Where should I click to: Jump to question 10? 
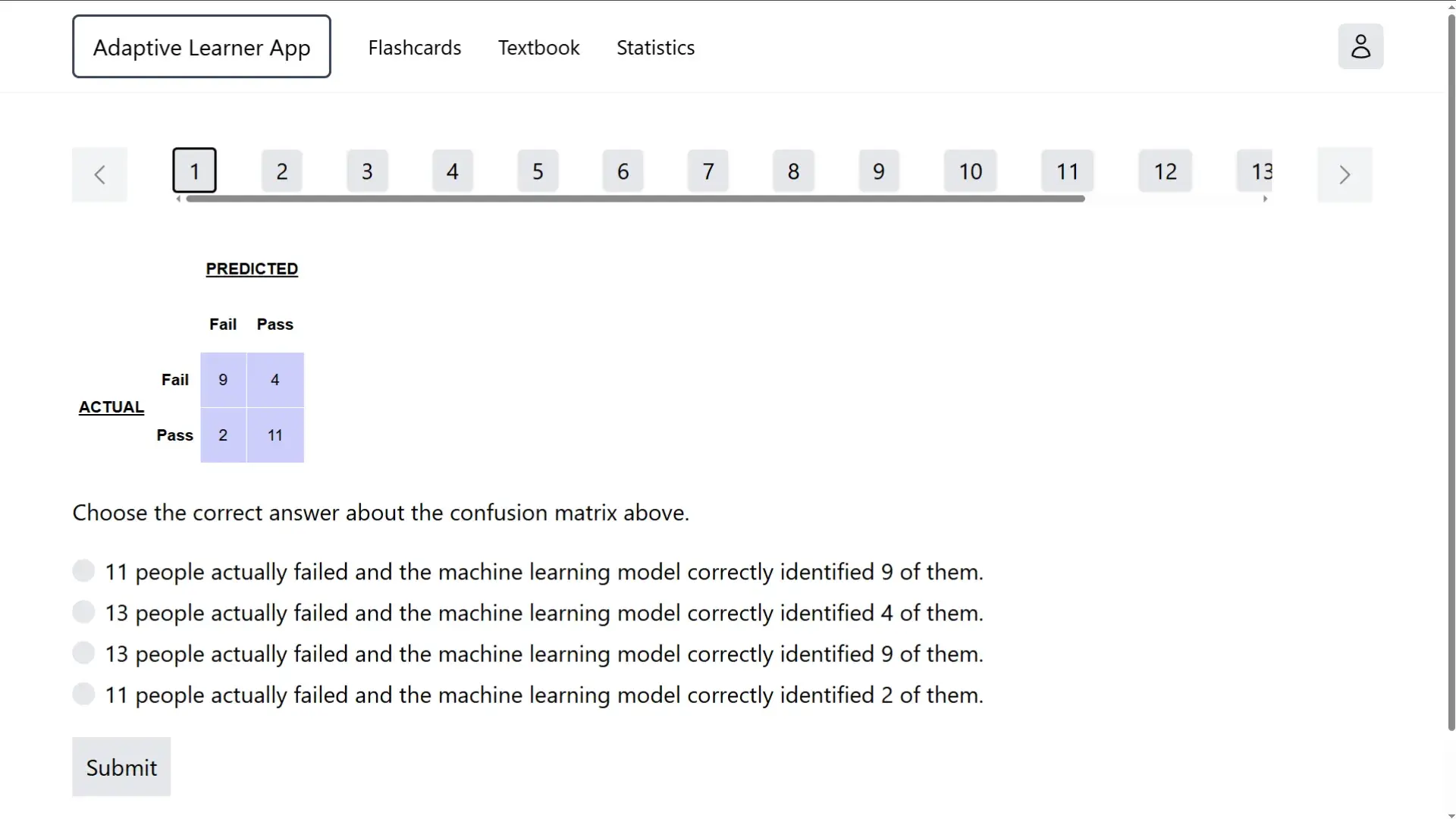point(969,170)
